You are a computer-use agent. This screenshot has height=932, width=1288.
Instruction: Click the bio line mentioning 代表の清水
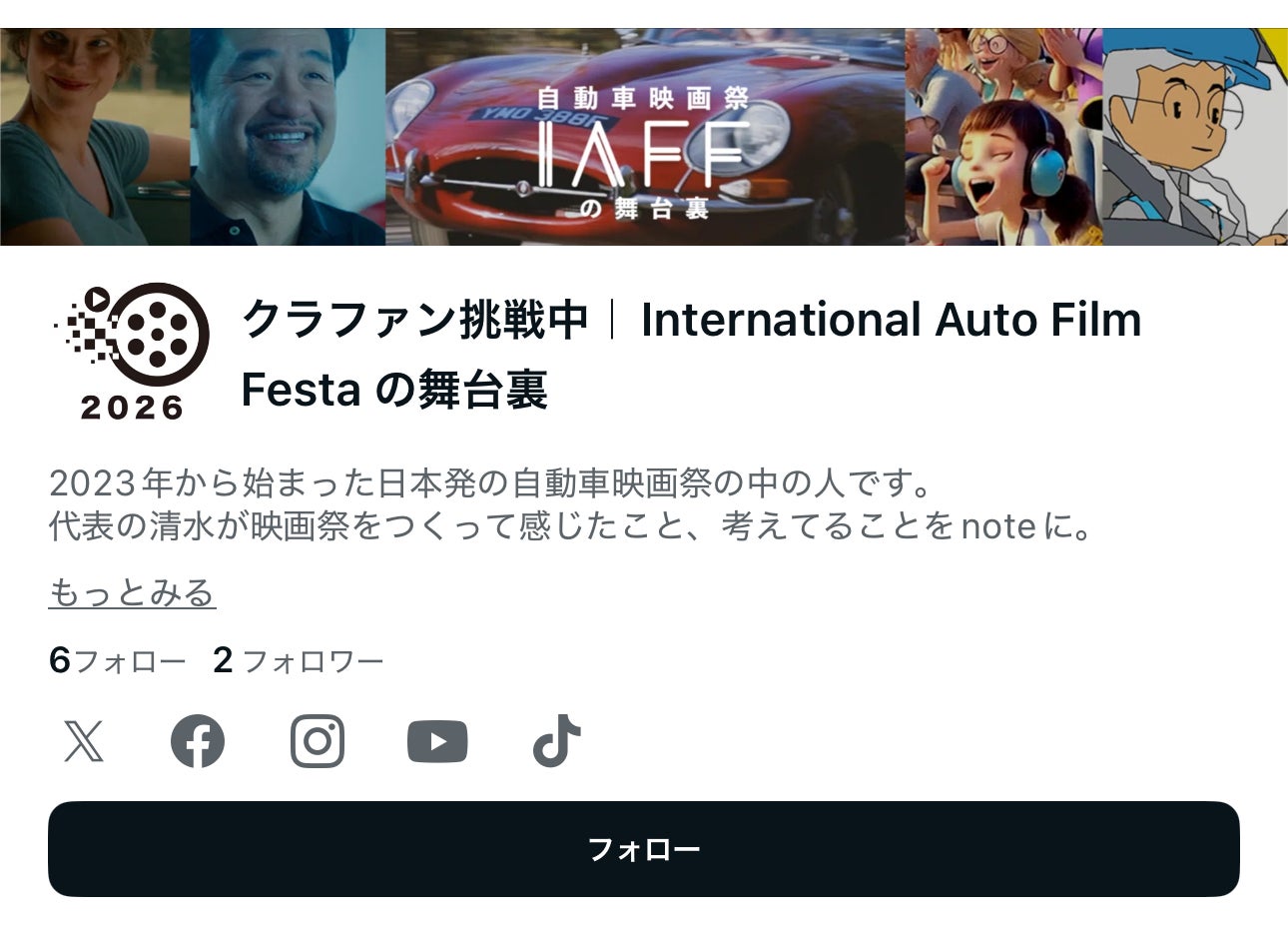[x=573, y=526]
